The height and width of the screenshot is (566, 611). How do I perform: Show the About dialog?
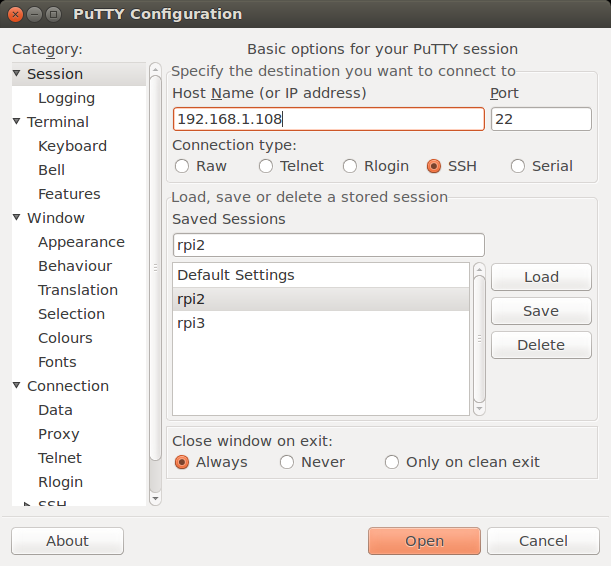point(67,541)
